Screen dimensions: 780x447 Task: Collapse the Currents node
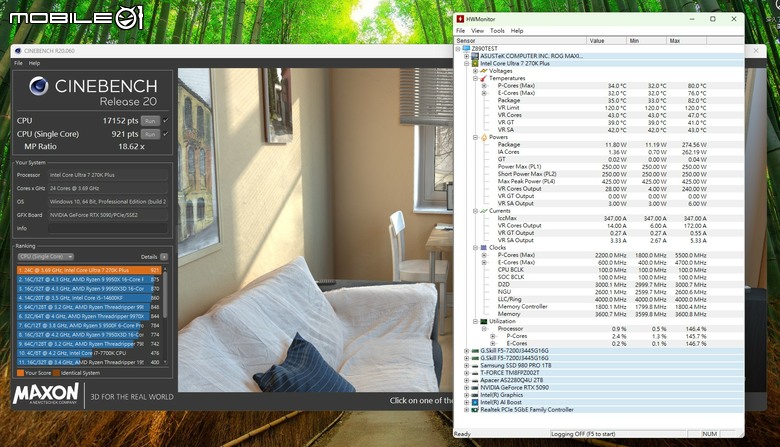point(476,211)
